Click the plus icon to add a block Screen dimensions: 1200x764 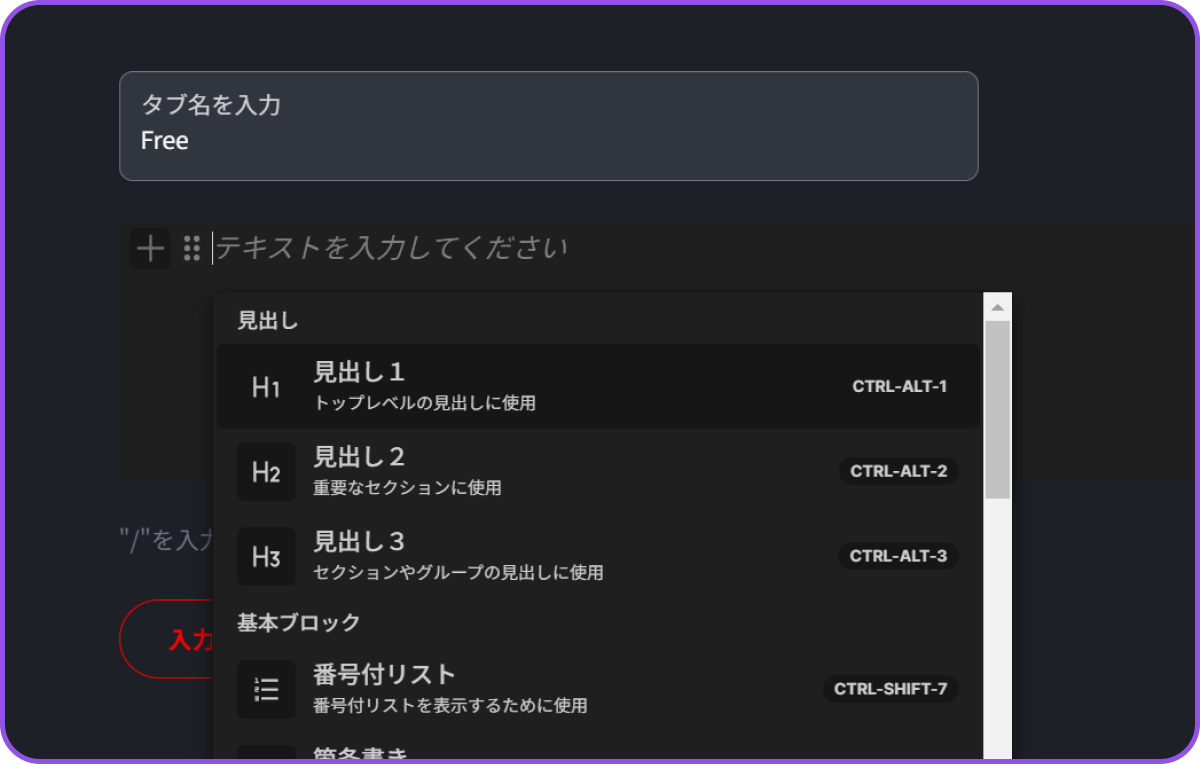pyautogui.click(x=150, y=248)
